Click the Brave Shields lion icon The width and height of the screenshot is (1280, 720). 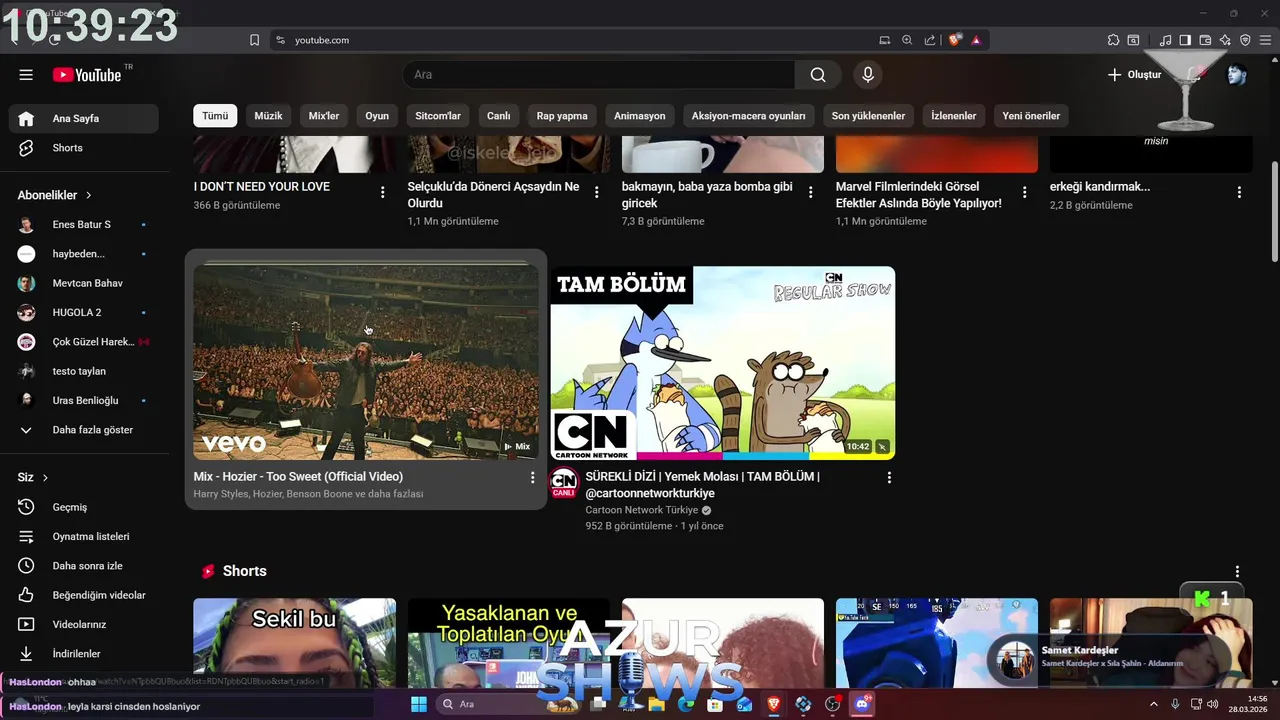(x=955, y=40)
